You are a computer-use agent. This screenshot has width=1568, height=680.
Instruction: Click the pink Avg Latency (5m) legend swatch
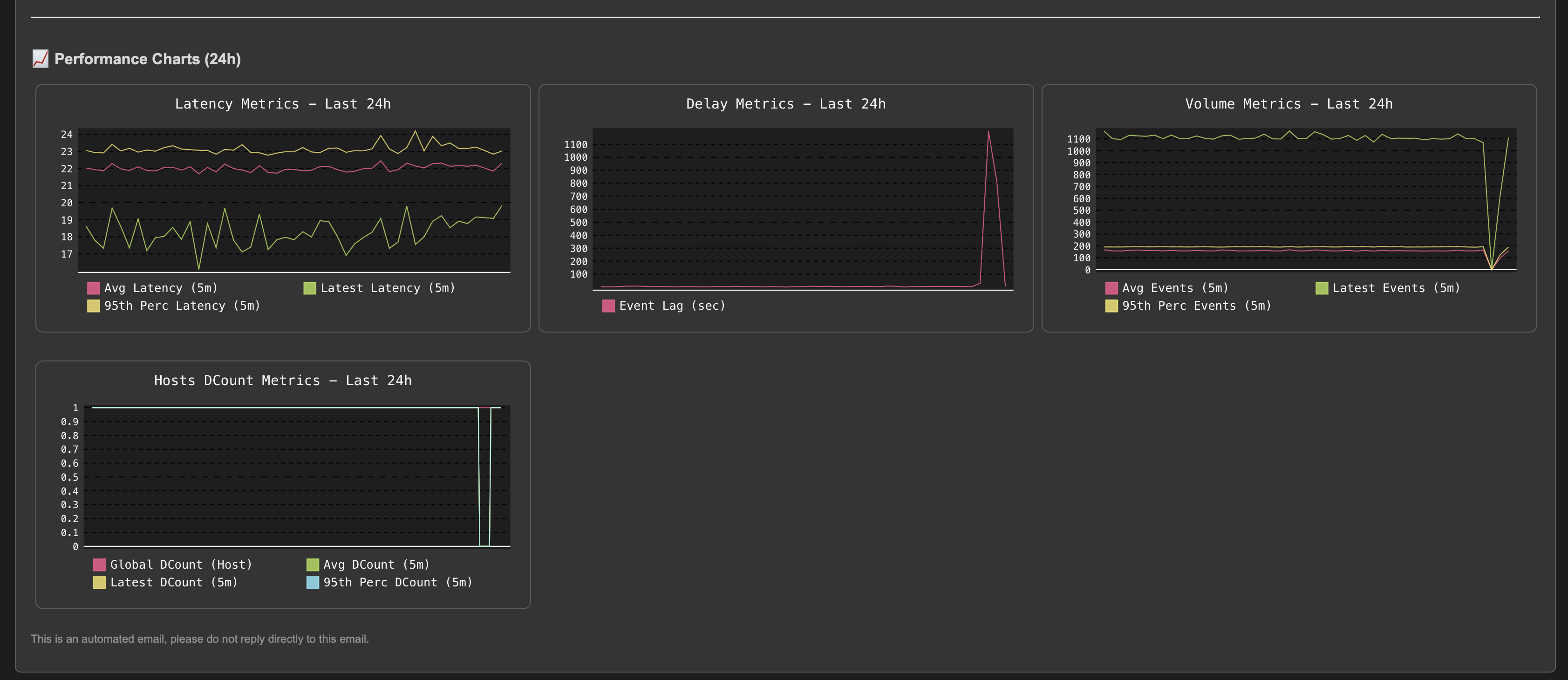[x=93, y=288]
